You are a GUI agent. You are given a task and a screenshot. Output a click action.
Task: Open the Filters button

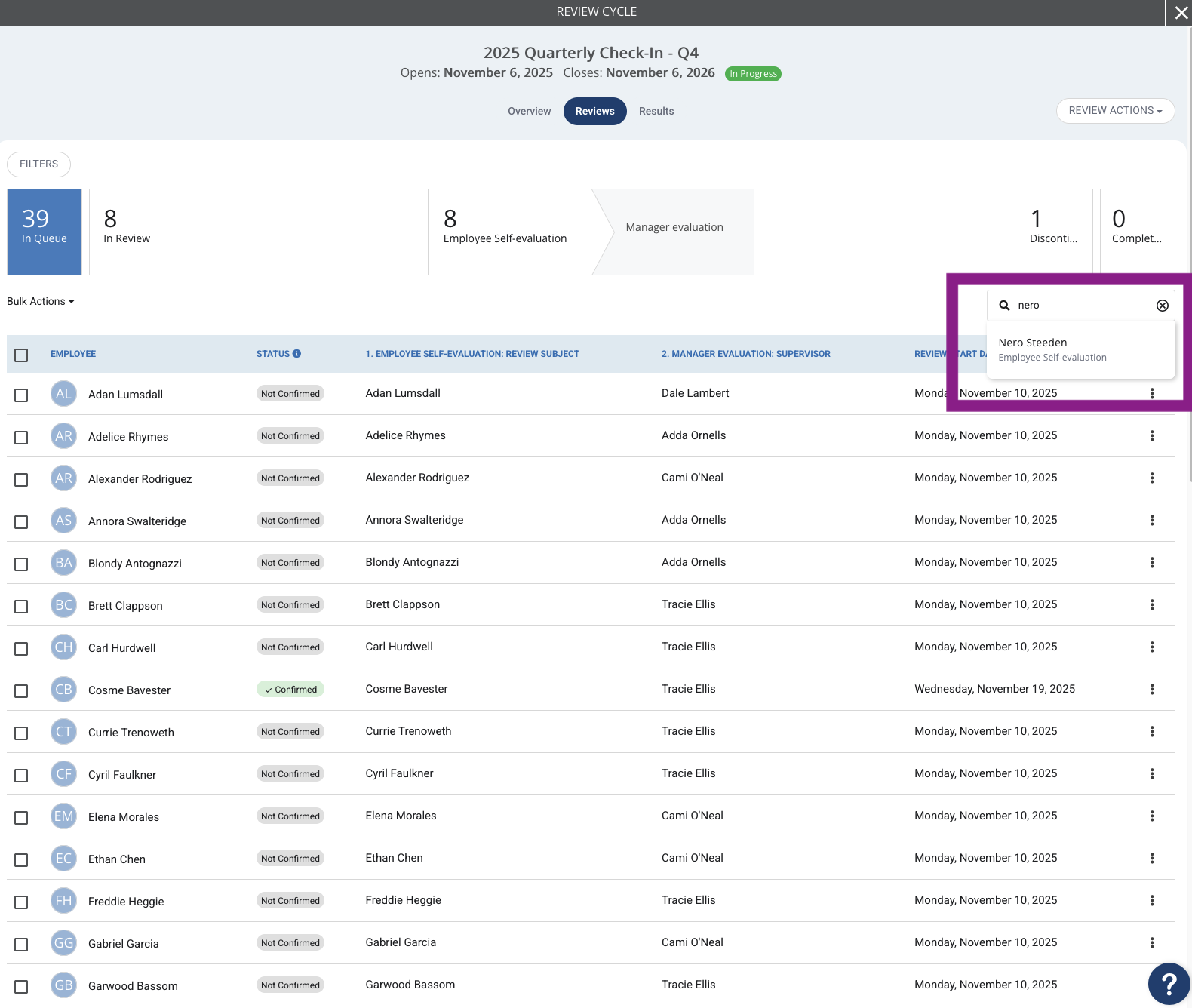(x=38, y=164)
